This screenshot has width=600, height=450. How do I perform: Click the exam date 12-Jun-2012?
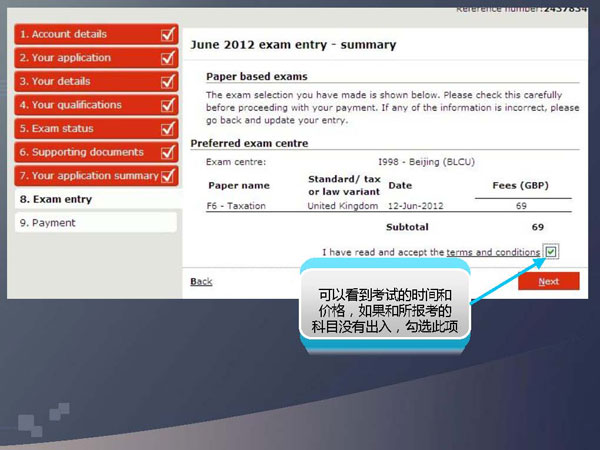tap(414, 205)
